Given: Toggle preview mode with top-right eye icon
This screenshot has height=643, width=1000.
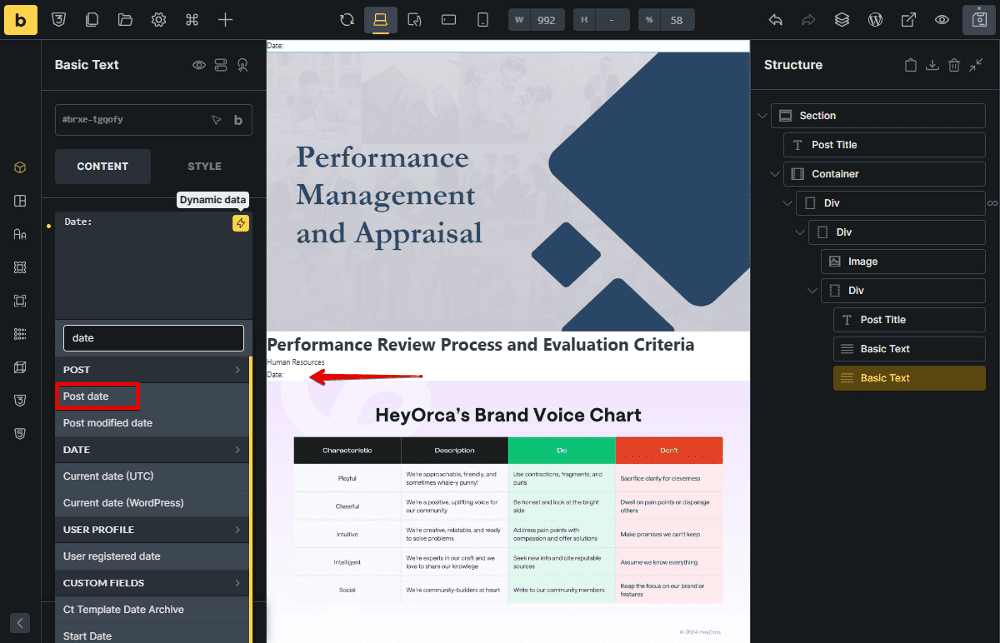Looking at the screenshot, I should [941, 20].
